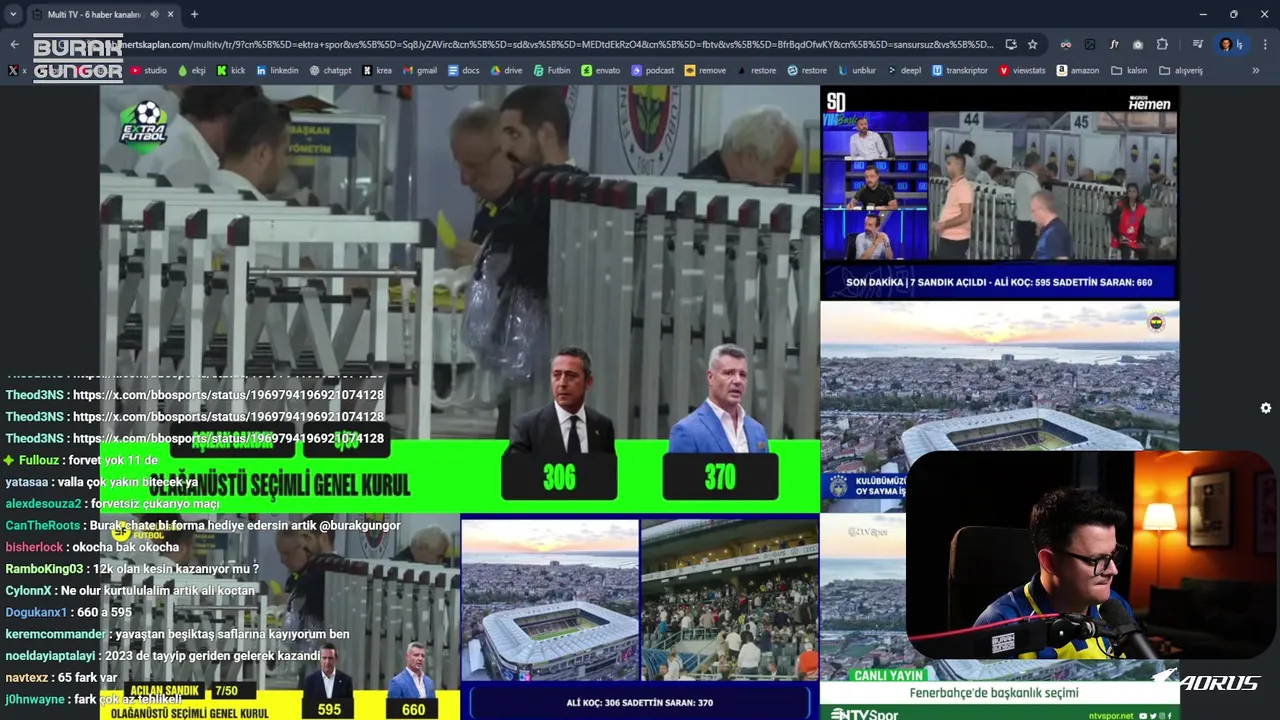This screenshot has width=1280, height=720.
Task: Switch to the Multi TV tab
Action: pos(95,15)
